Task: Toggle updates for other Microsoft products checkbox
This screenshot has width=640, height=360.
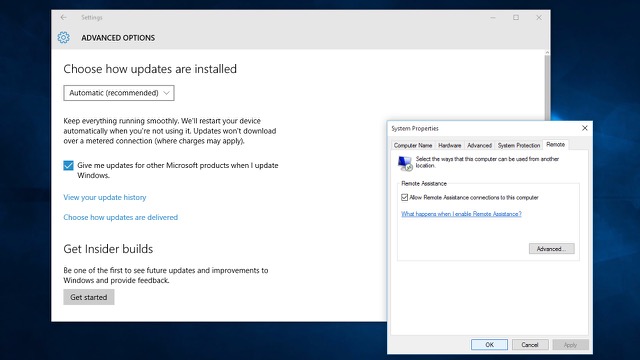Action: coord(68,165)
